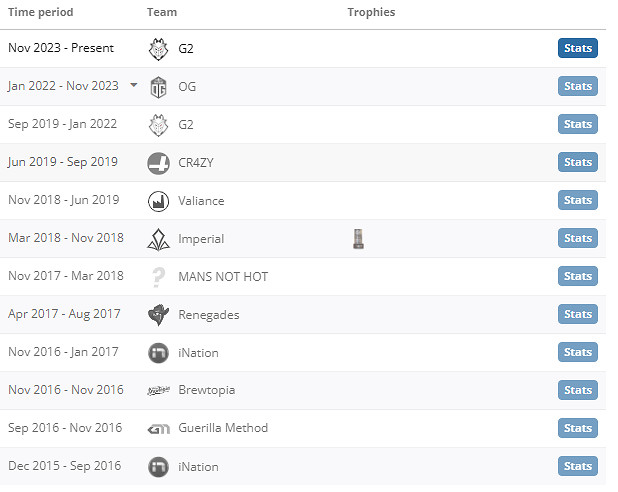Click the Valiance team logo
Image resolution: width=618 pixels, height=492 pixels.
[158, 200]
